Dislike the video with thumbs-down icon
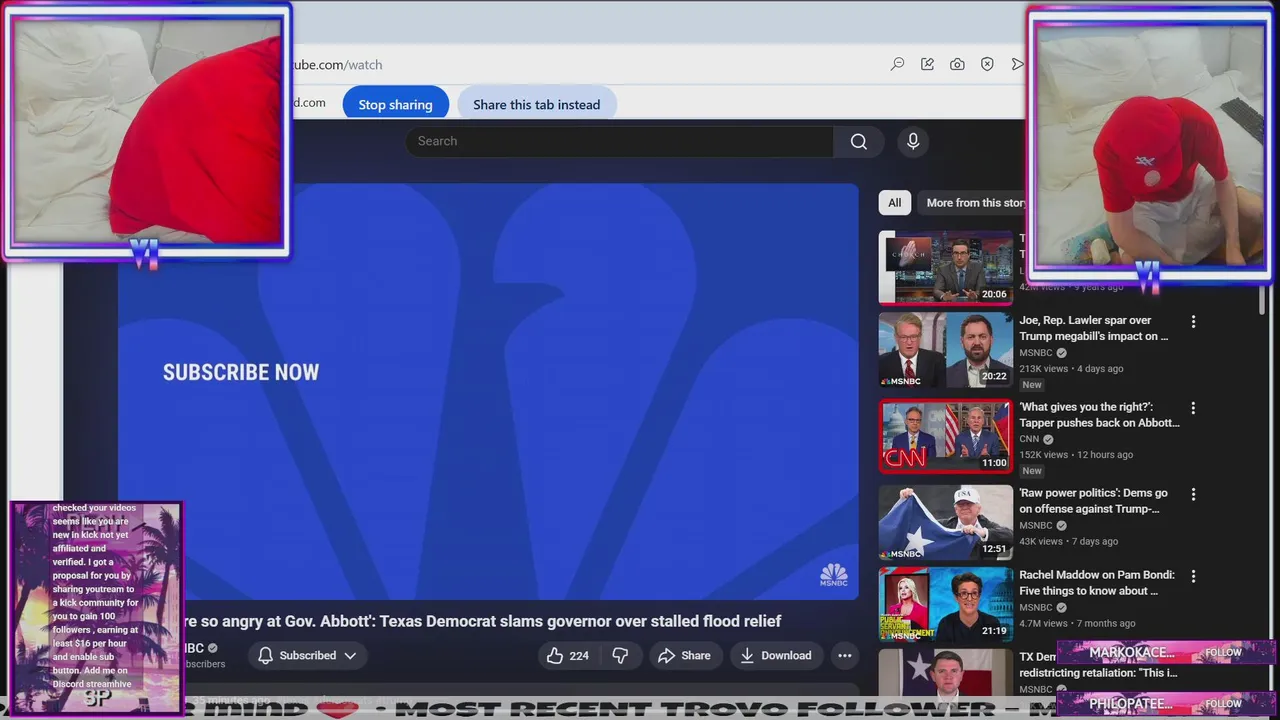The image size is (1280, 720). pyautogui.click(x=620, y=656)
